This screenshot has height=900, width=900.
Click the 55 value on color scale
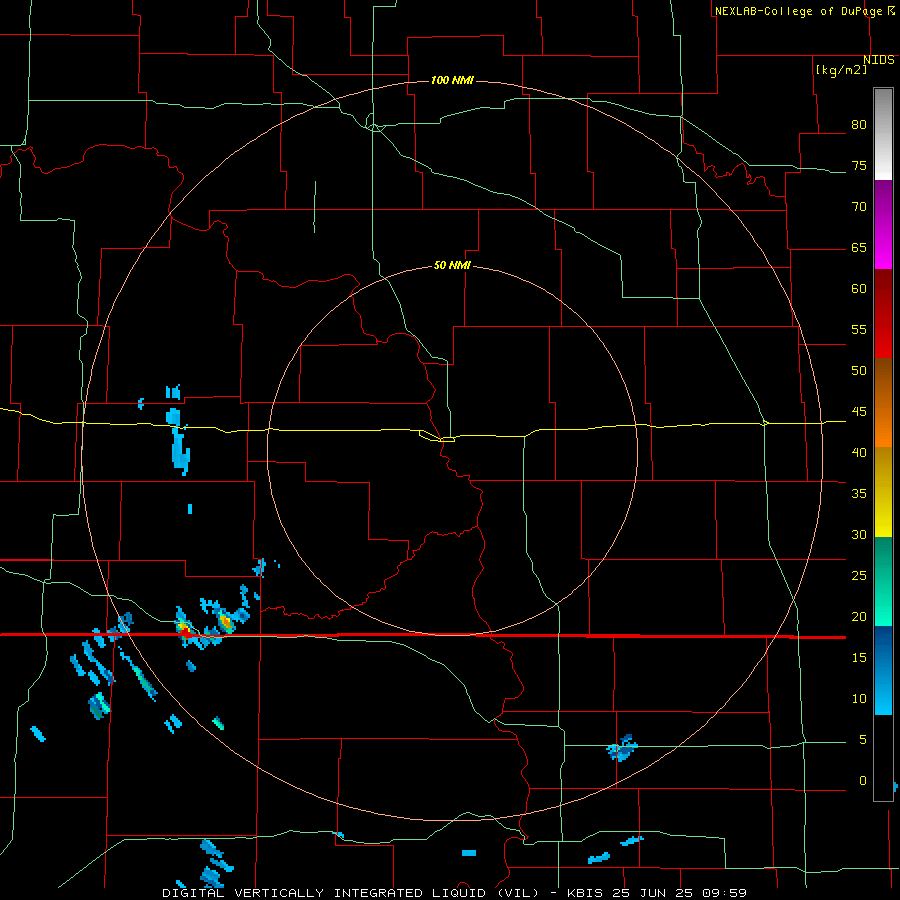[x=859, y=329]
